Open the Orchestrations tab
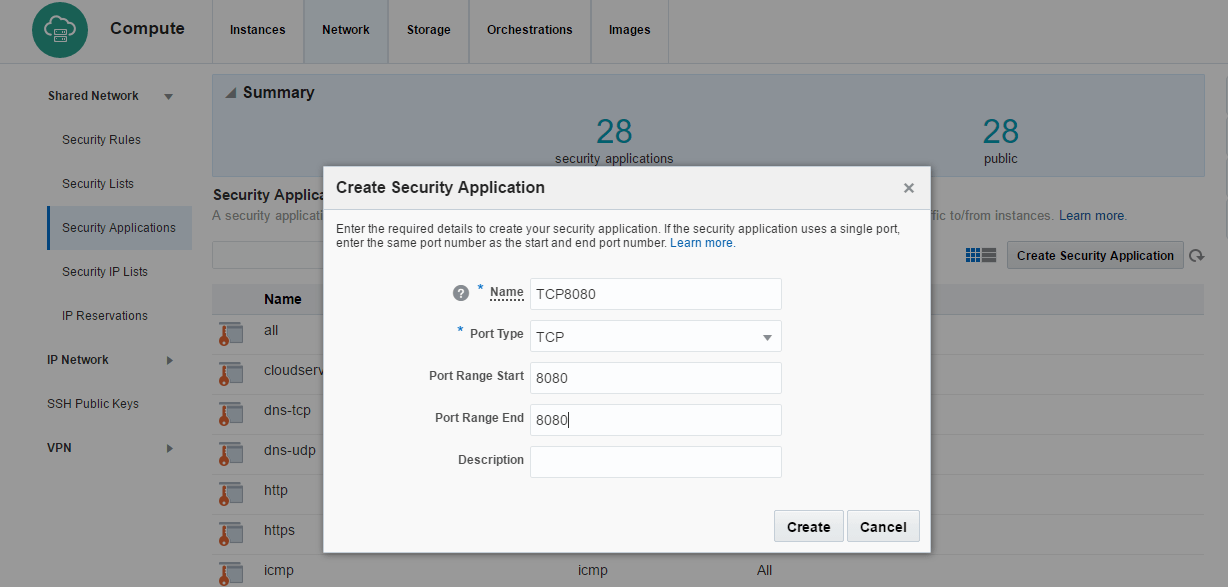 (x=529, y=30)
